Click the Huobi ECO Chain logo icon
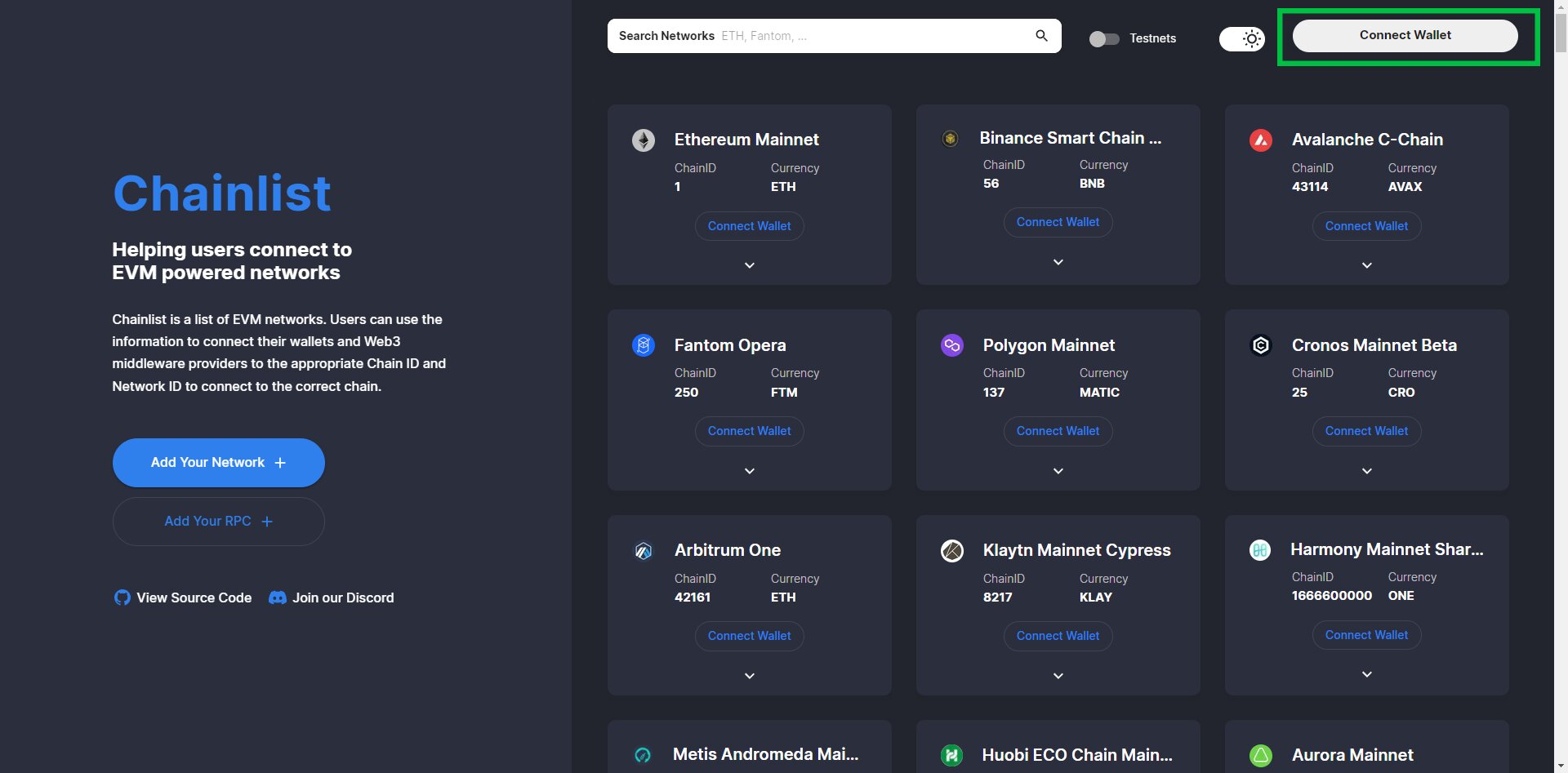 [x=951, y=756]
